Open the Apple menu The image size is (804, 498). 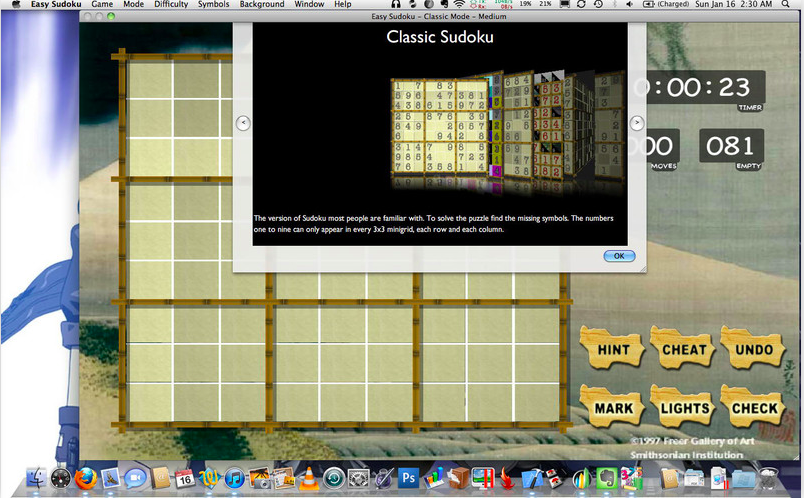[16, 4]
